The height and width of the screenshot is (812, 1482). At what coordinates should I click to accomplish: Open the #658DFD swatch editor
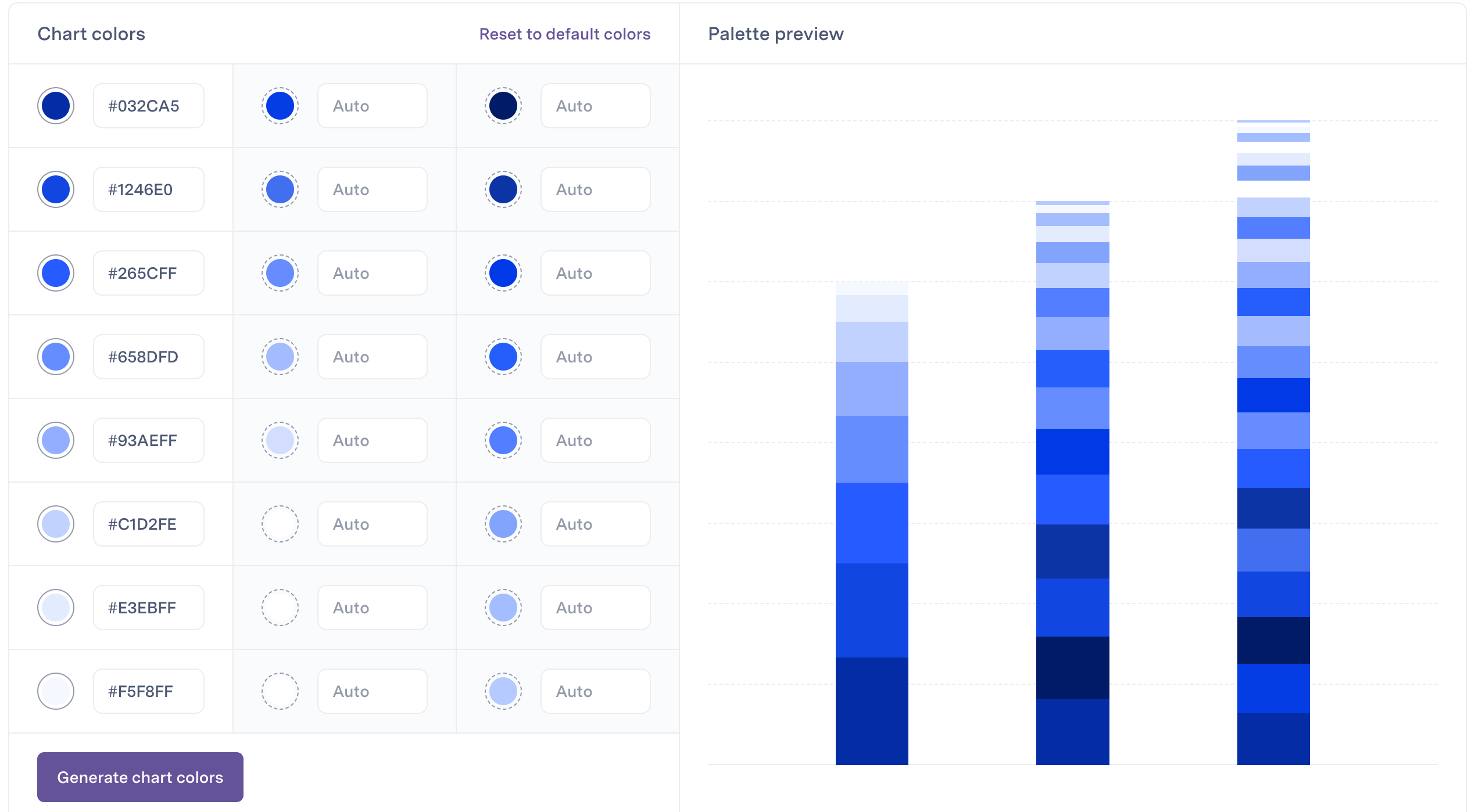55,357
